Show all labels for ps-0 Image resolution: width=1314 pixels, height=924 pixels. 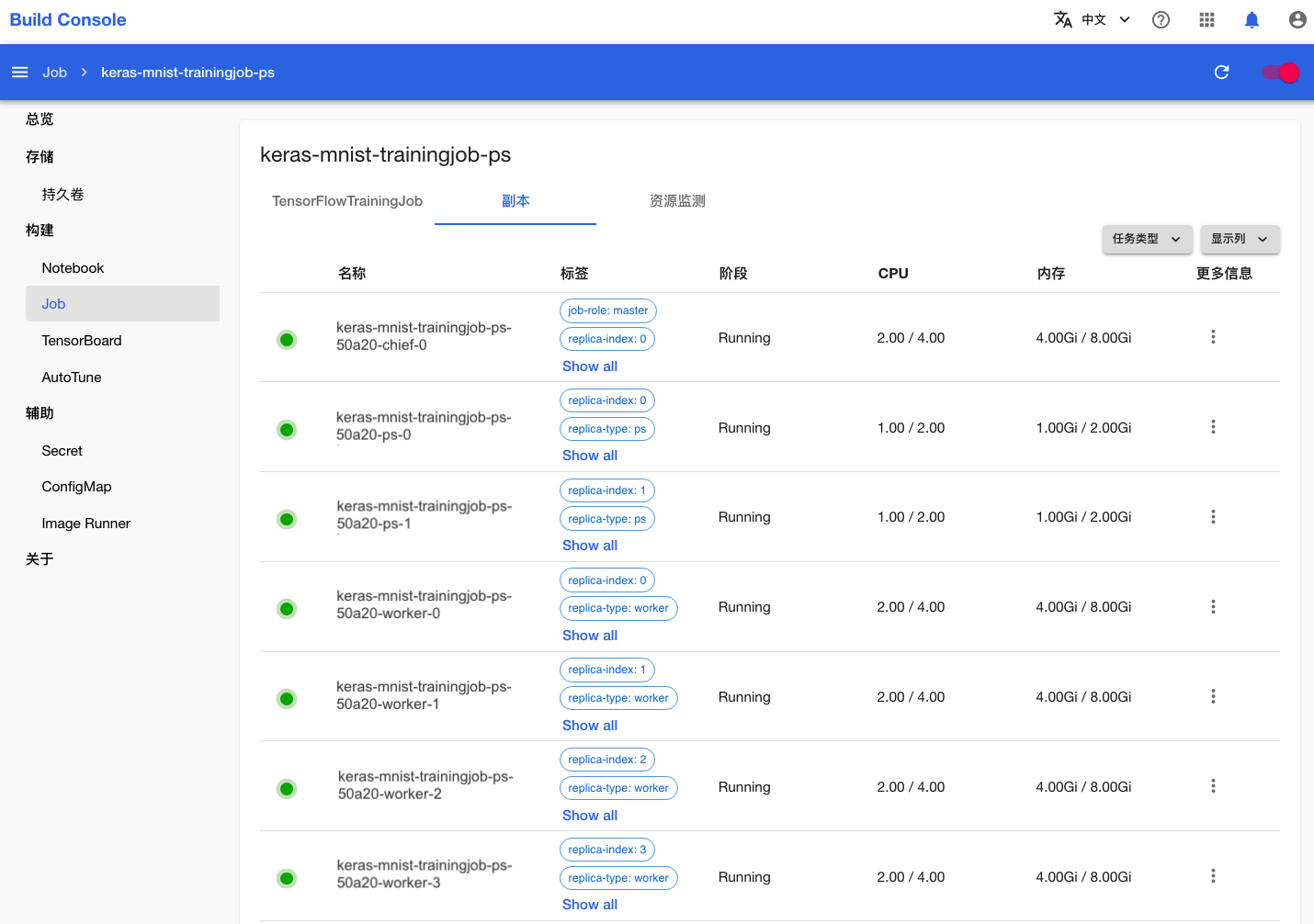tap(590, 456)
